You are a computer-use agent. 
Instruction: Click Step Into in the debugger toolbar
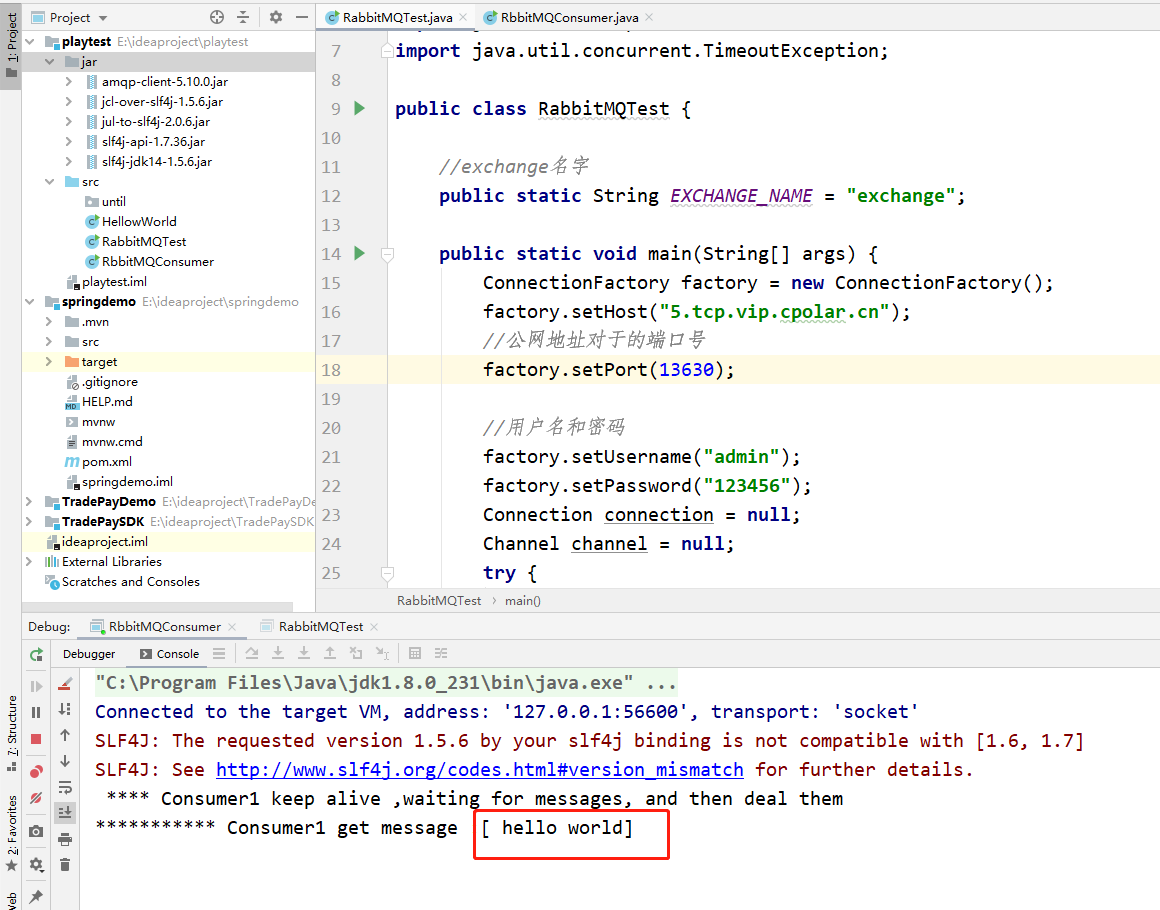pyautogui.click(x=278, y=653)
